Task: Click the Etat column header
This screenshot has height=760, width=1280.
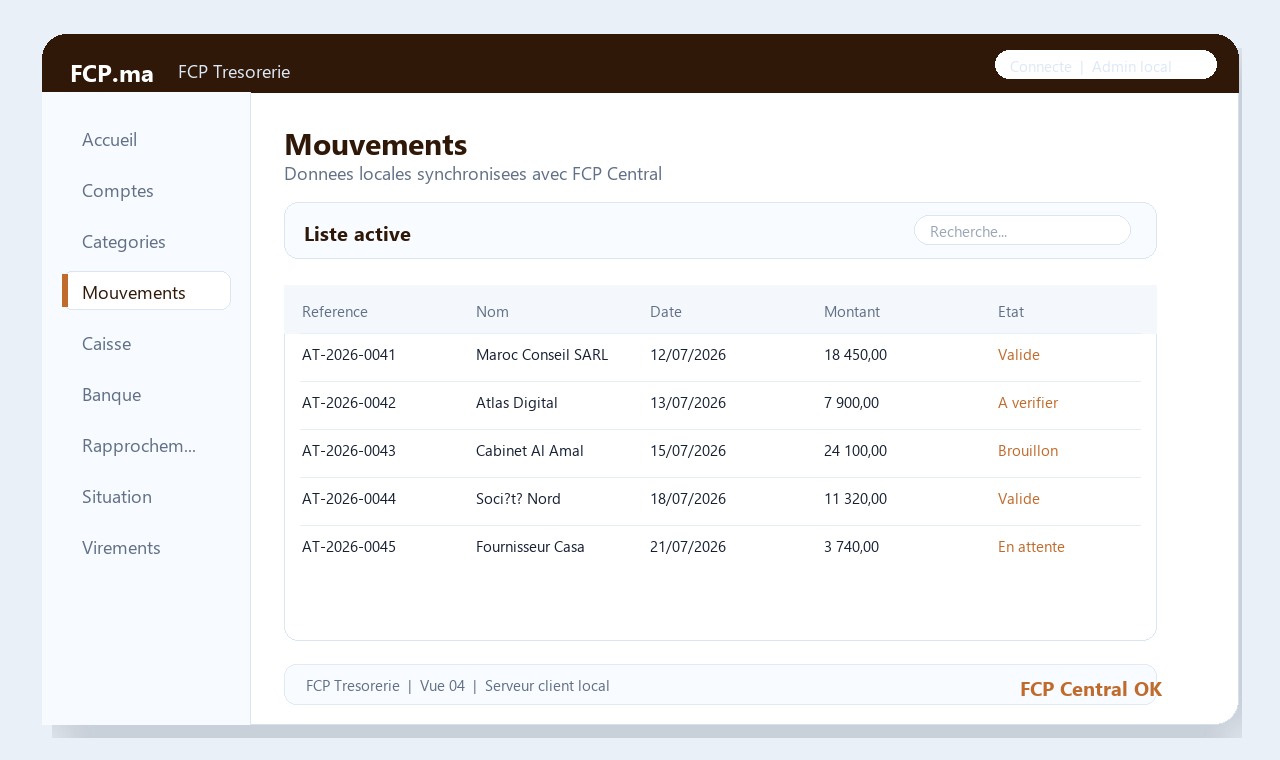Action: tap(1011, 312)
